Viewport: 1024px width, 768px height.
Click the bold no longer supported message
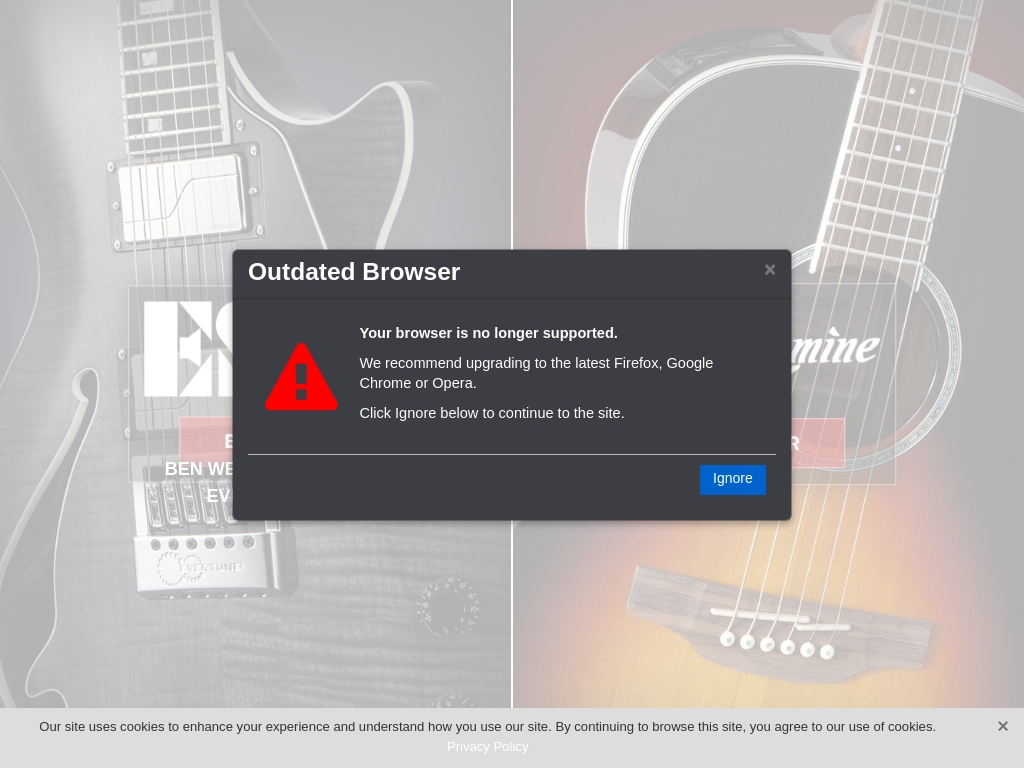point(488,333)
